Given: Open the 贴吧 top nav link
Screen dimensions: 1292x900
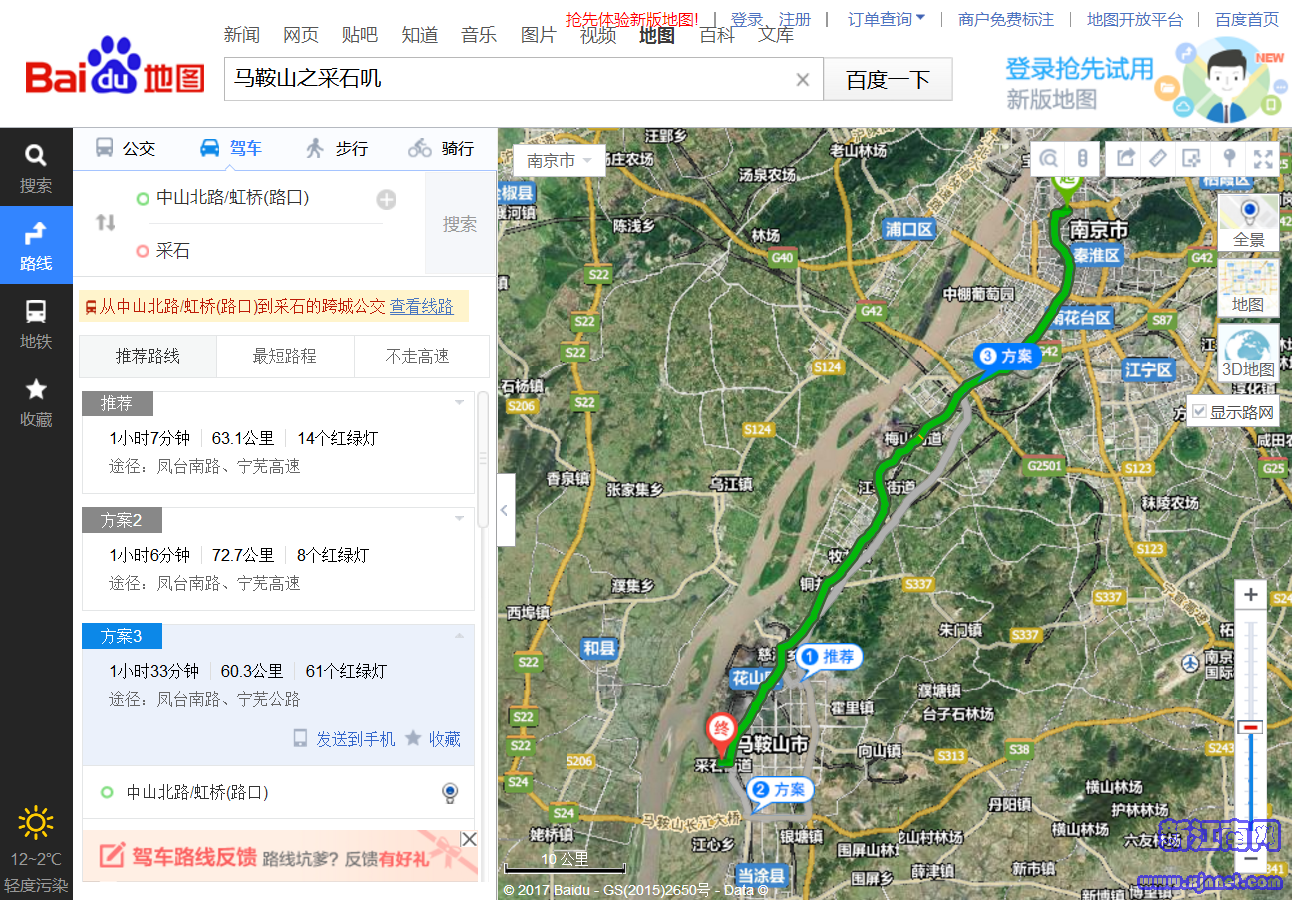Looking at the screenshot, I should click(x=360, y=35).
